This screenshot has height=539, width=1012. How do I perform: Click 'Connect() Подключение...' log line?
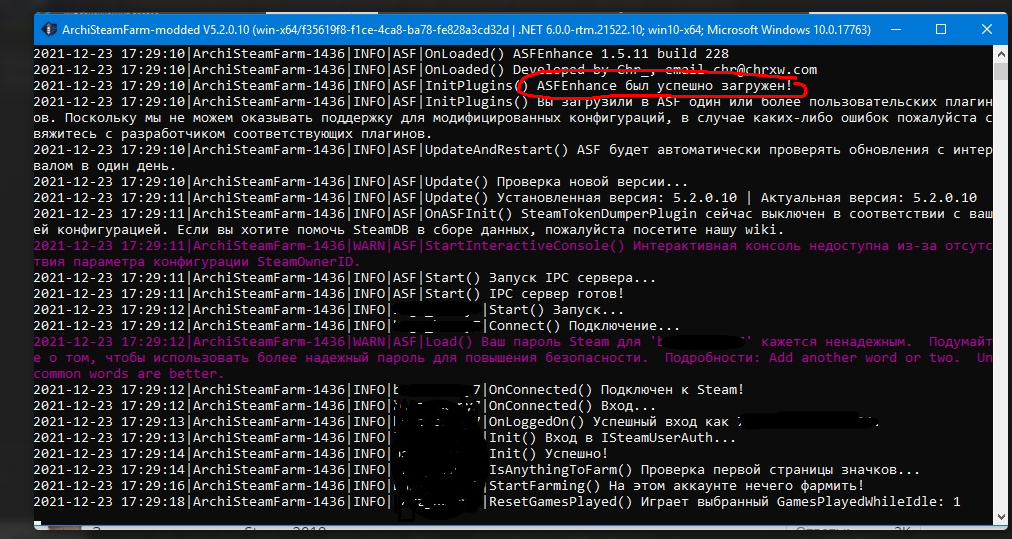point(356,326)
